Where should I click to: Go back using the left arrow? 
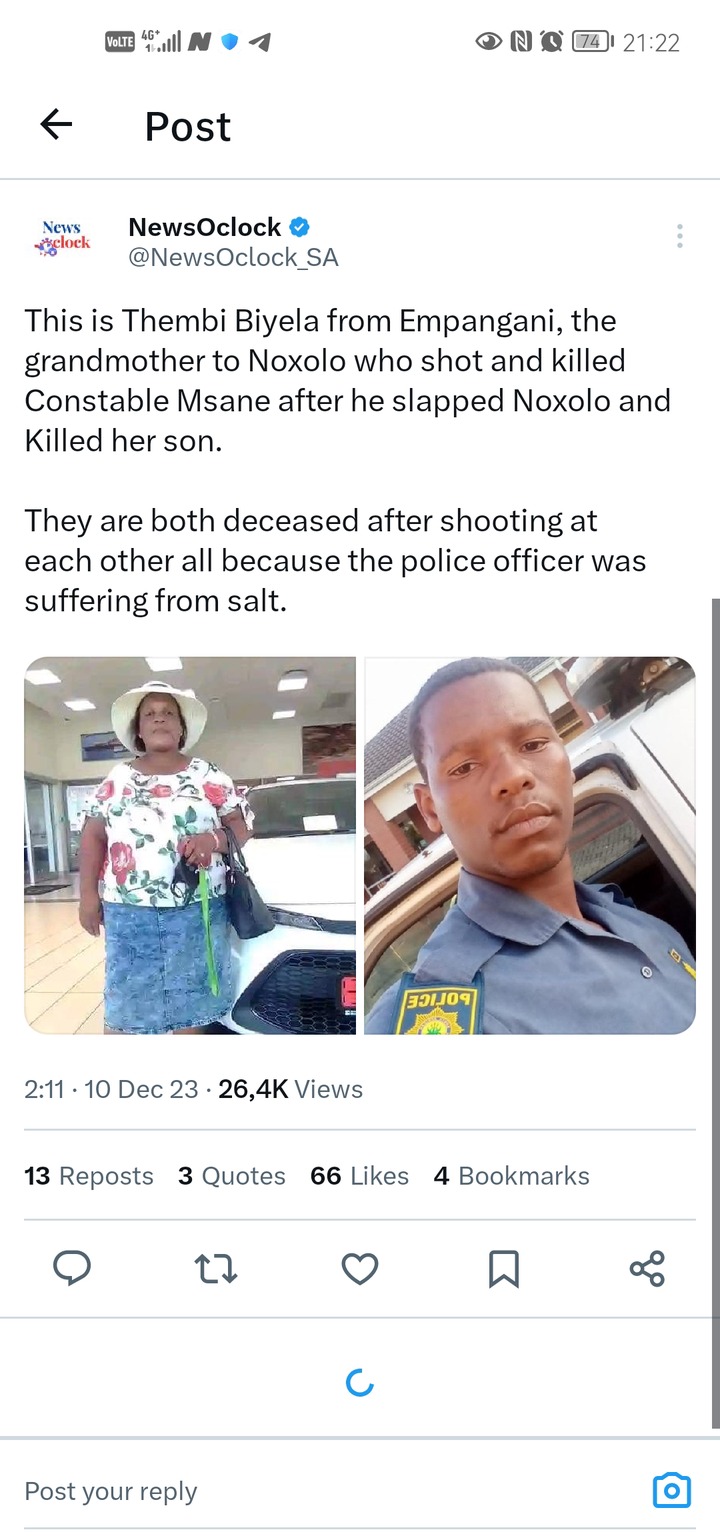pos(56,124)
